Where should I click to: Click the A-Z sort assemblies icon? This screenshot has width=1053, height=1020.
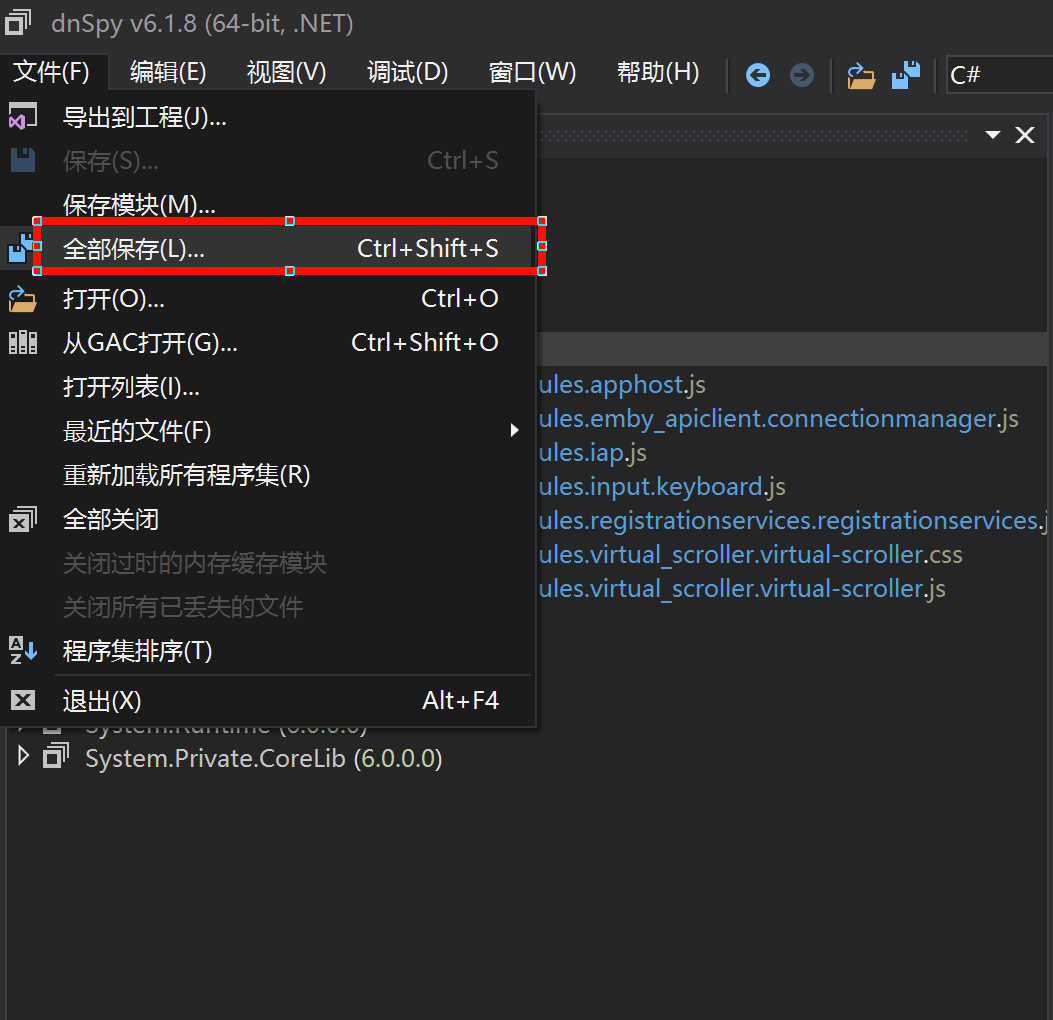[x=22, y=651]
